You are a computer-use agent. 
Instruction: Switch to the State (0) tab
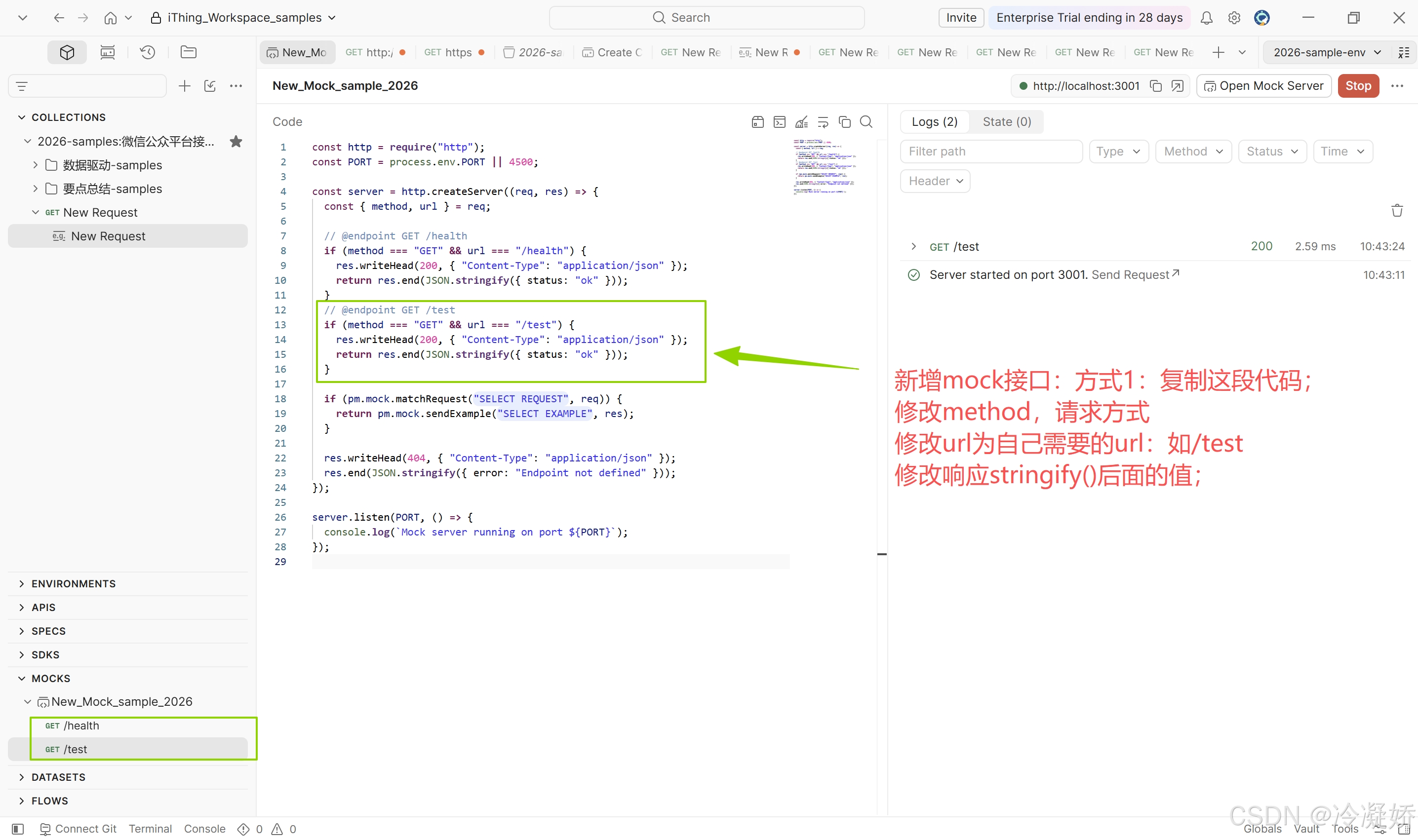coord(1006,122)
